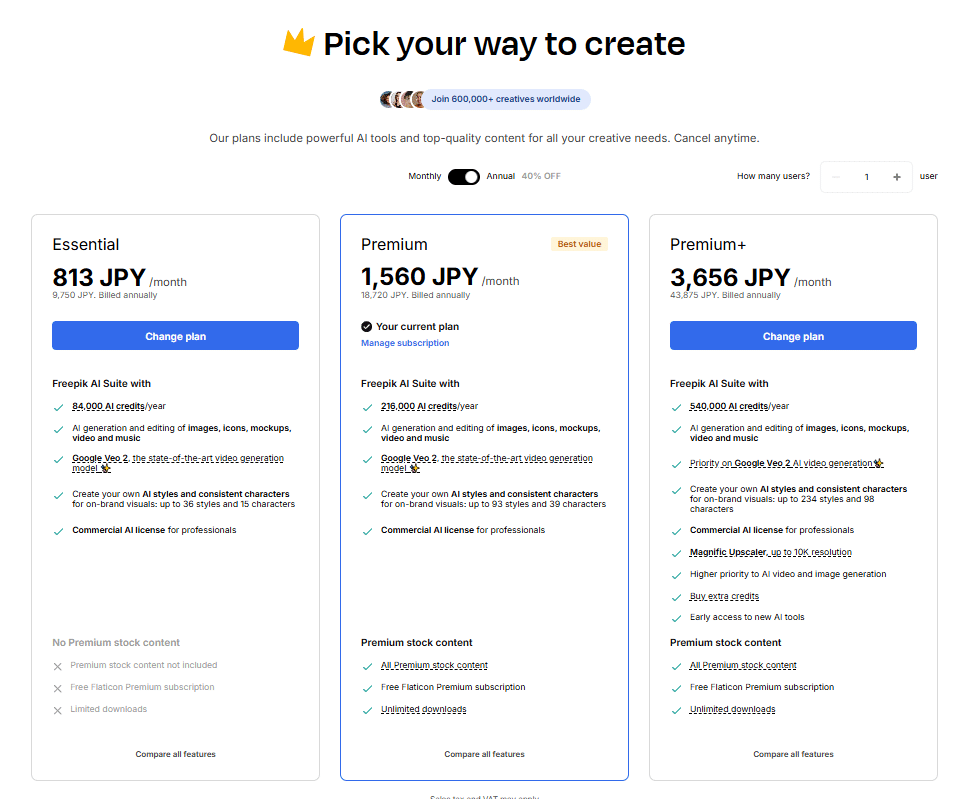
Task: Decrease user count with the minus button
Action: 834,176
